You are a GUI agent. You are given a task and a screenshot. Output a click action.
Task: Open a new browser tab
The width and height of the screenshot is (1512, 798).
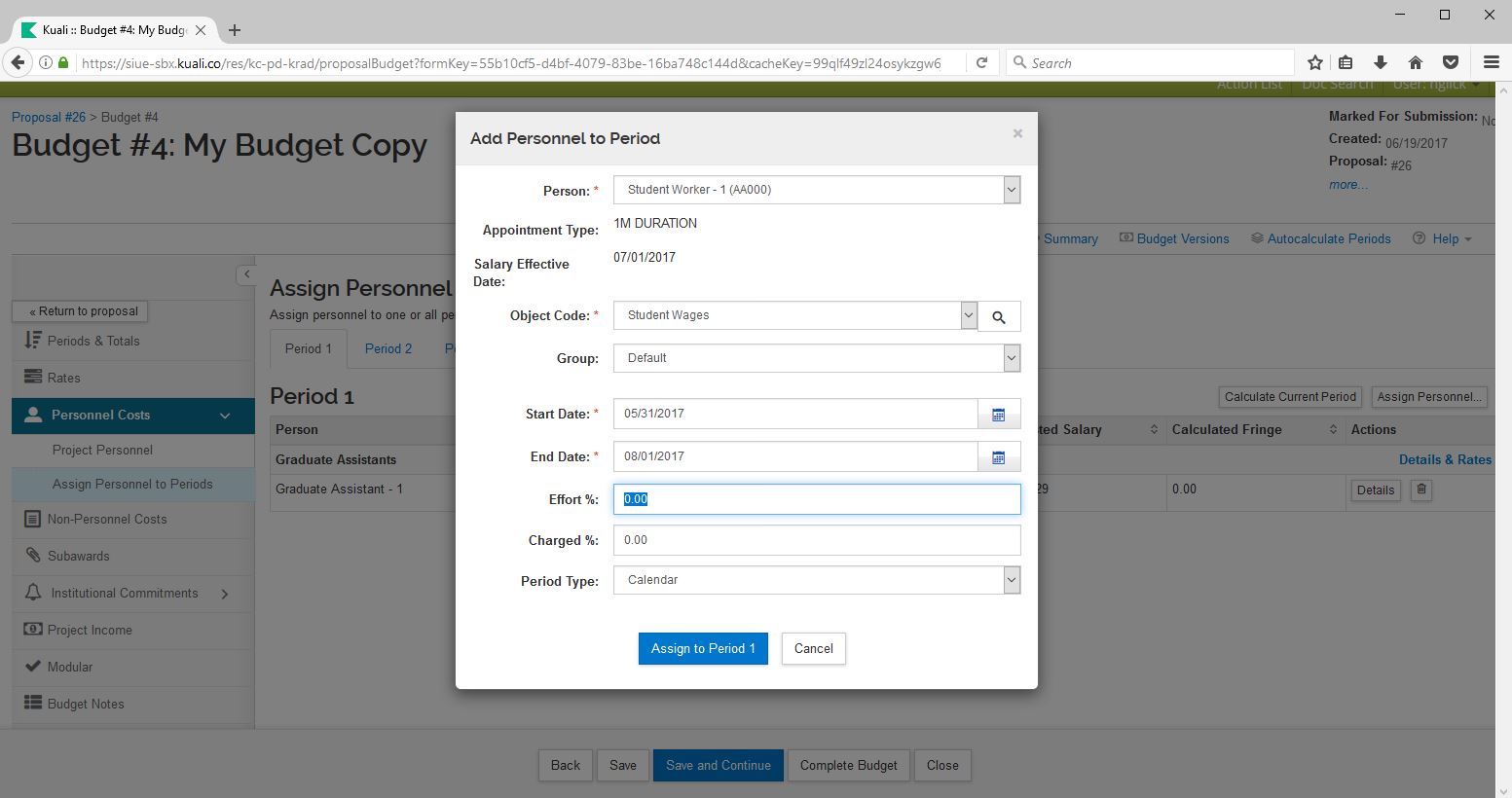point(235,30)
